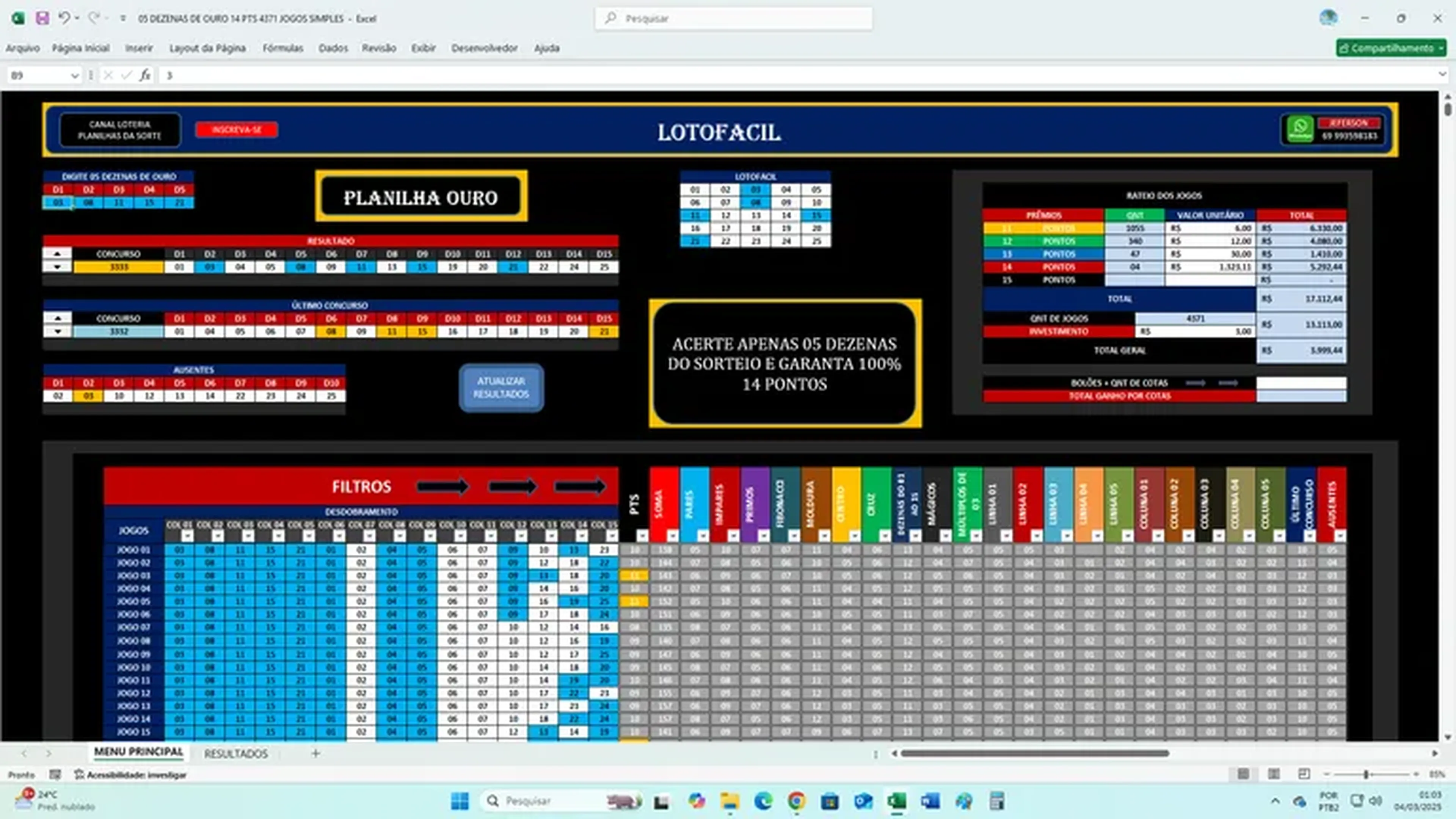The width and height of the screenshot is (1456, 819).
Task: Open the Windows Start menu
Action: click(460, 801)
